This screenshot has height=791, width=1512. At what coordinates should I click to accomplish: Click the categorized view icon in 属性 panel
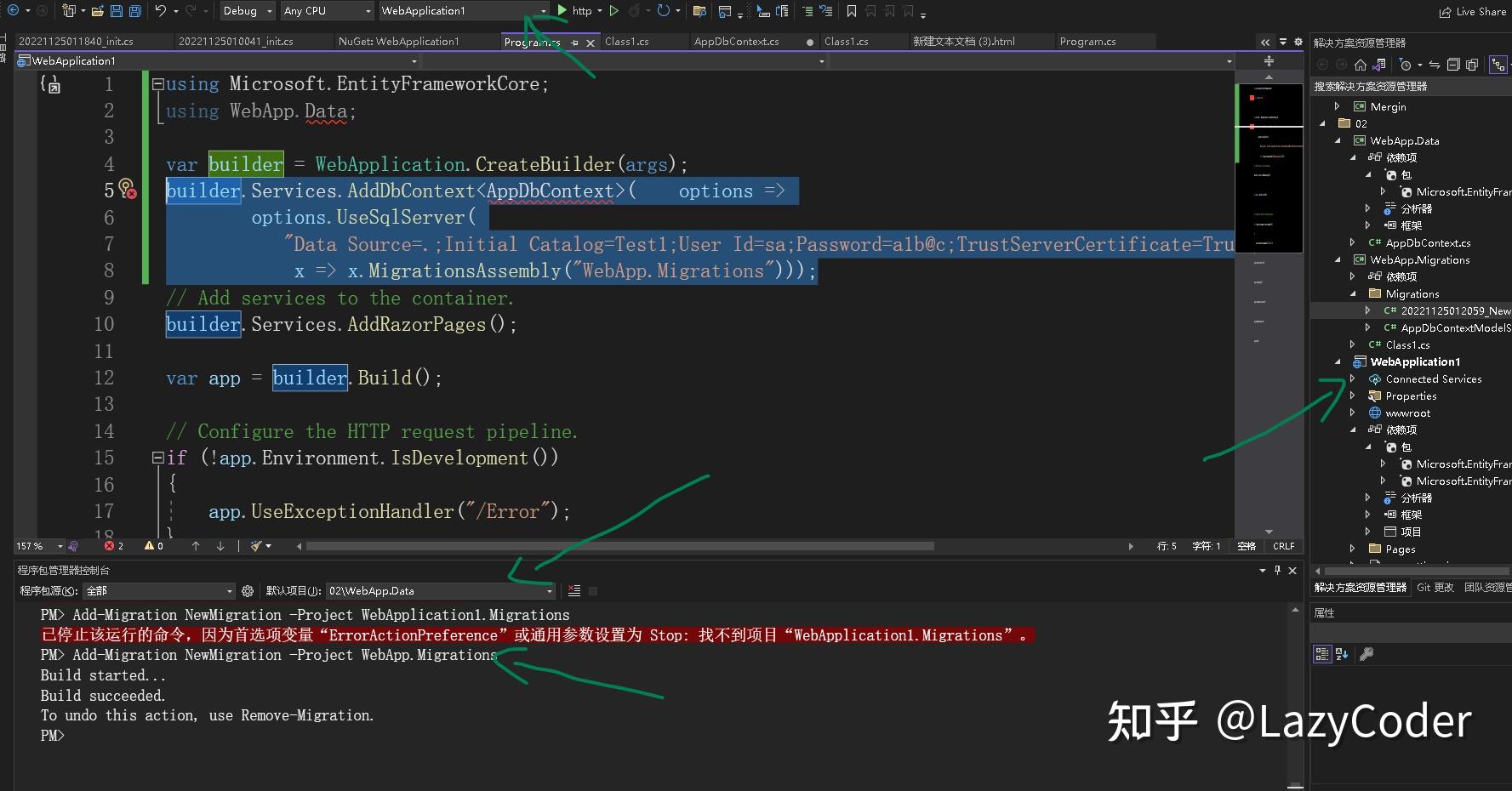tap(1321, 653)
